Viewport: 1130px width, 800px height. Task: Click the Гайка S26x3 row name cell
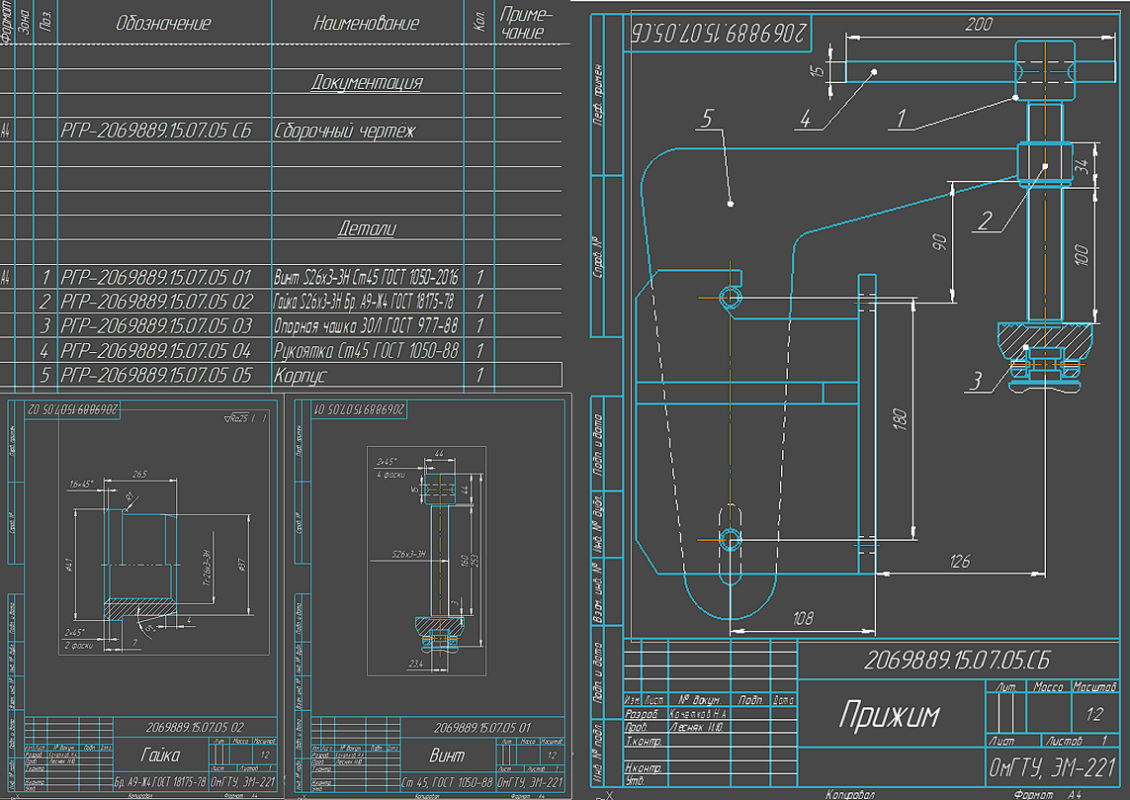pos(366,302)
